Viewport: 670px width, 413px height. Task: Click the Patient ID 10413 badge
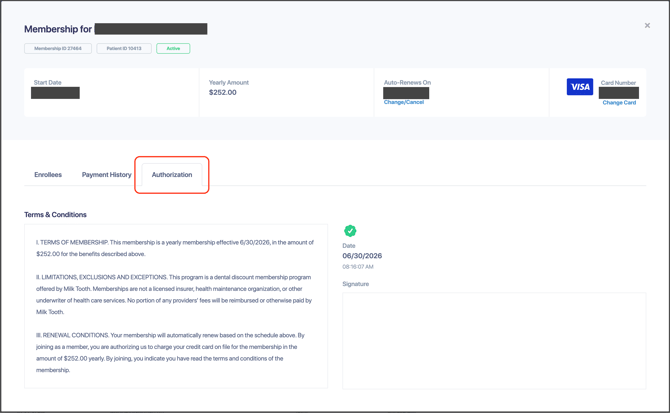[x=124, y=48]
